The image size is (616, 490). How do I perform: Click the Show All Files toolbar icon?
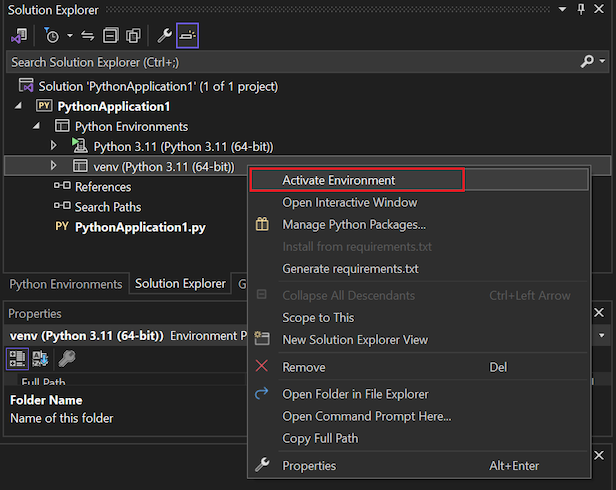coord(132,36)
